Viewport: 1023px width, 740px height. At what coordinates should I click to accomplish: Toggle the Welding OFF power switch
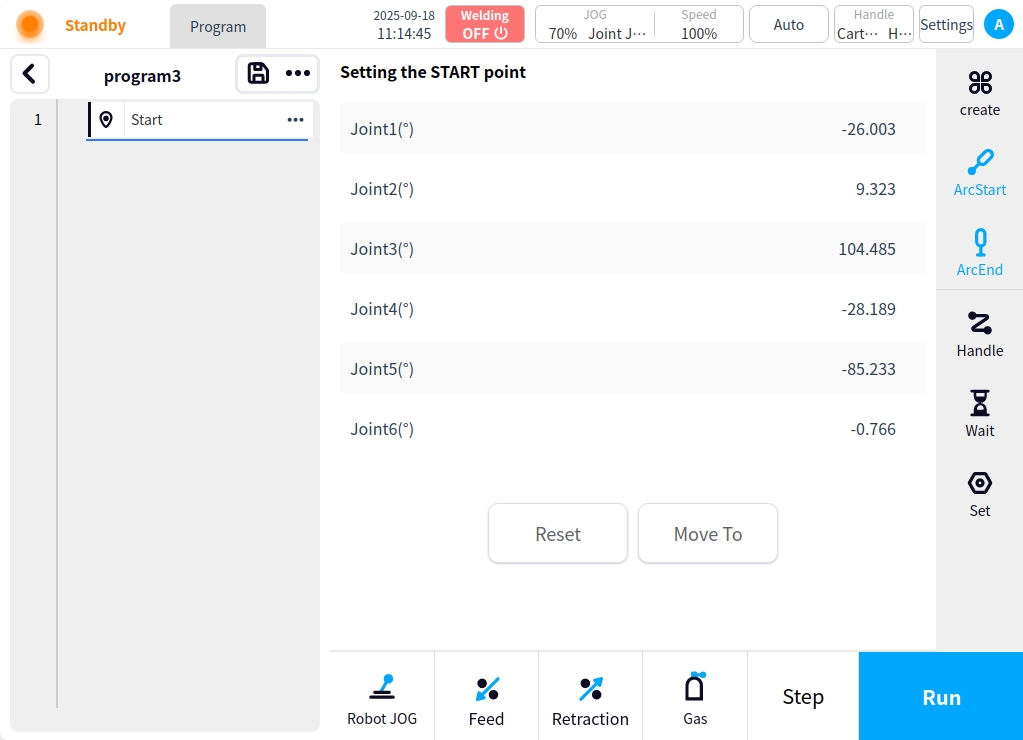click(485, 24)
